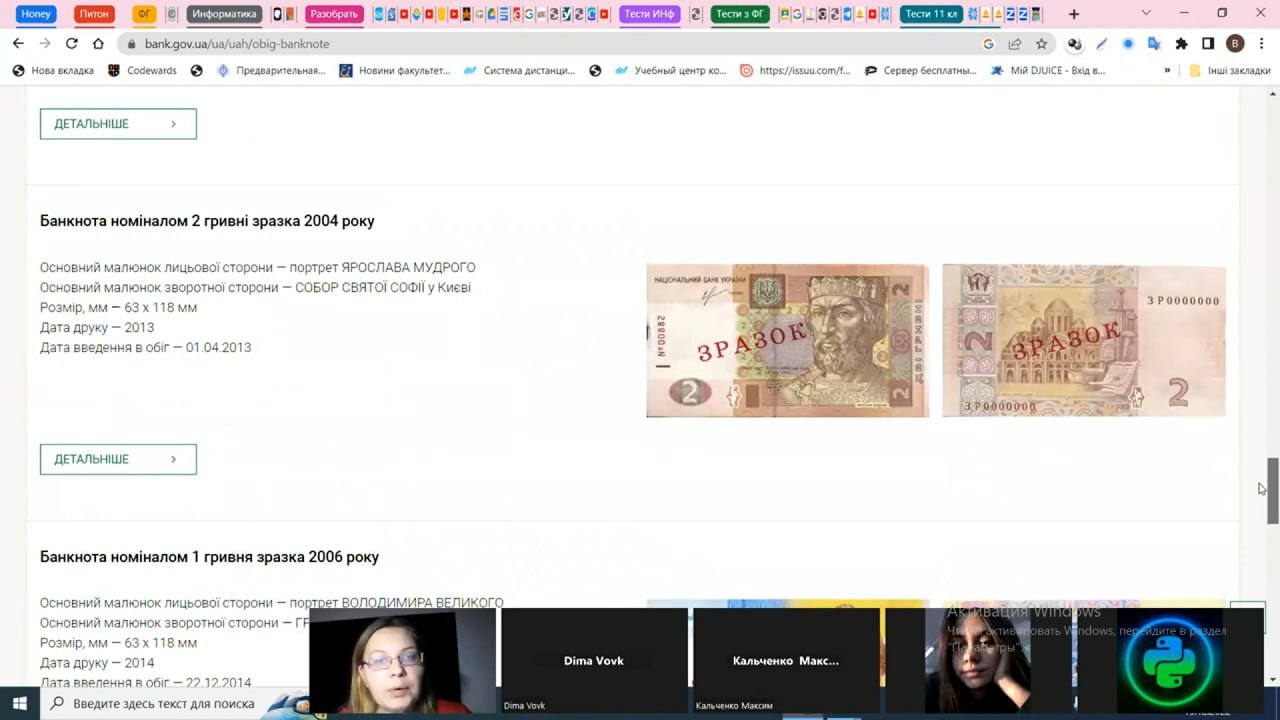
Task: Click heading Банкнота номіналом 2 гривні зразка 2004
Action: (207, 221)
